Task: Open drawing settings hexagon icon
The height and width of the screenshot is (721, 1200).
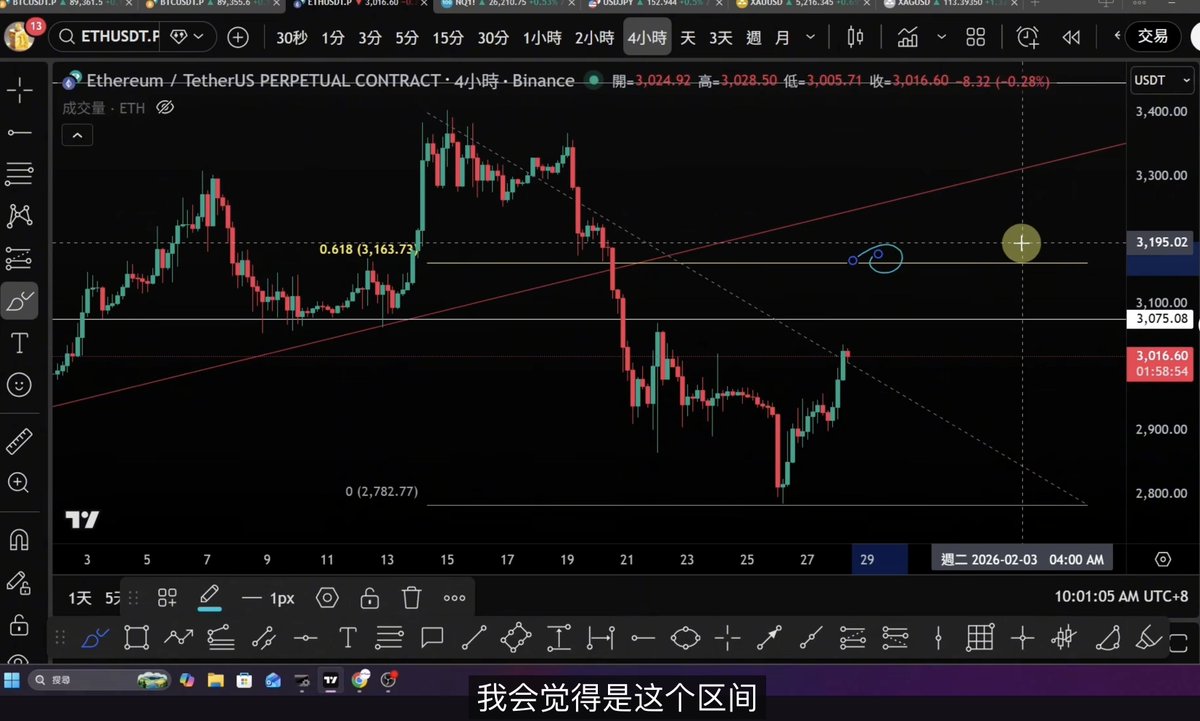Action: [x=327, y=598]
